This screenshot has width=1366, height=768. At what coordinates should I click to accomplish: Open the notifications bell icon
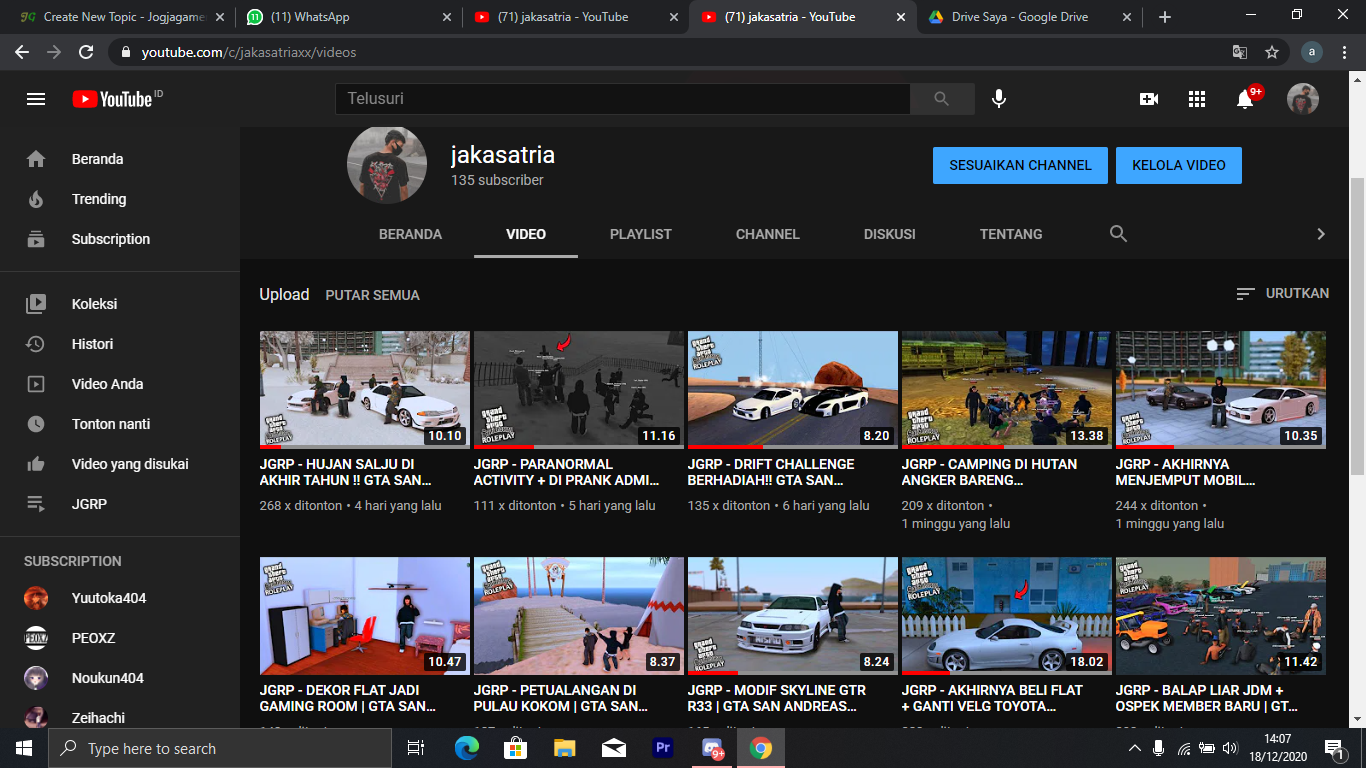1245,99
